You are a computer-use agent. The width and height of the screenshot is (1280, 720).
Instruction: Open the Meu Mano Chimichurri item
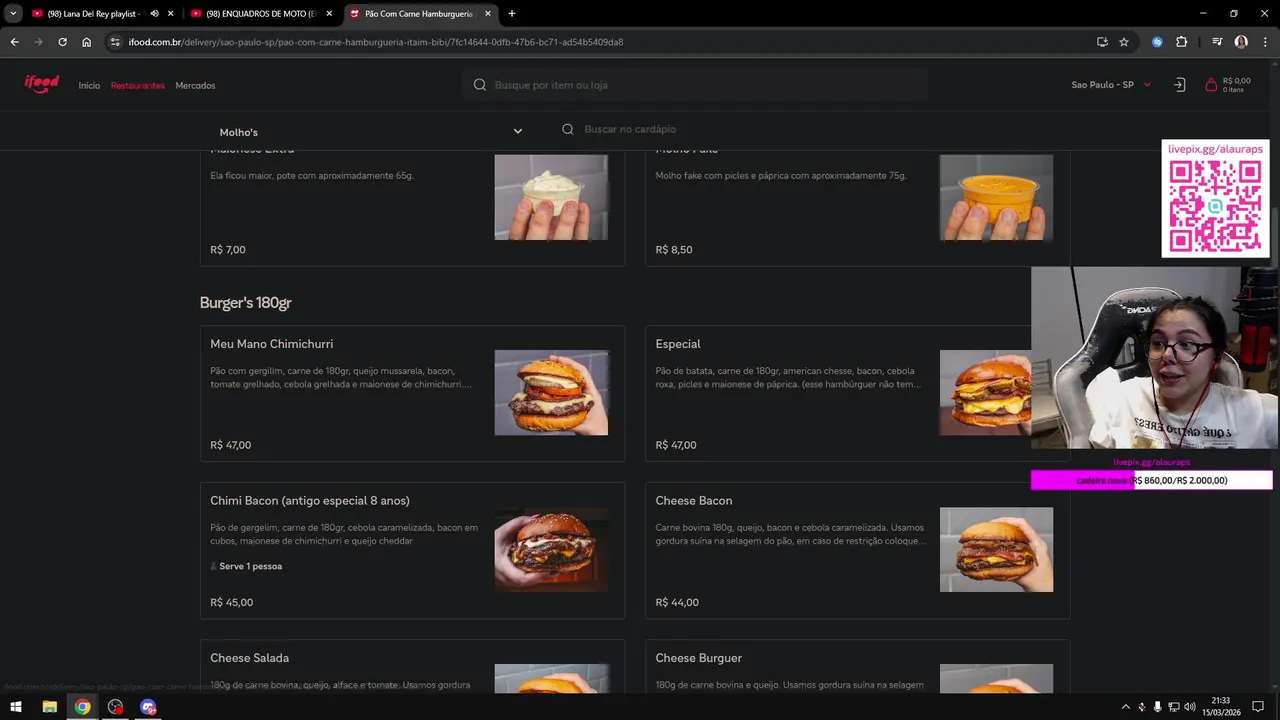click(x=412, y=393)
